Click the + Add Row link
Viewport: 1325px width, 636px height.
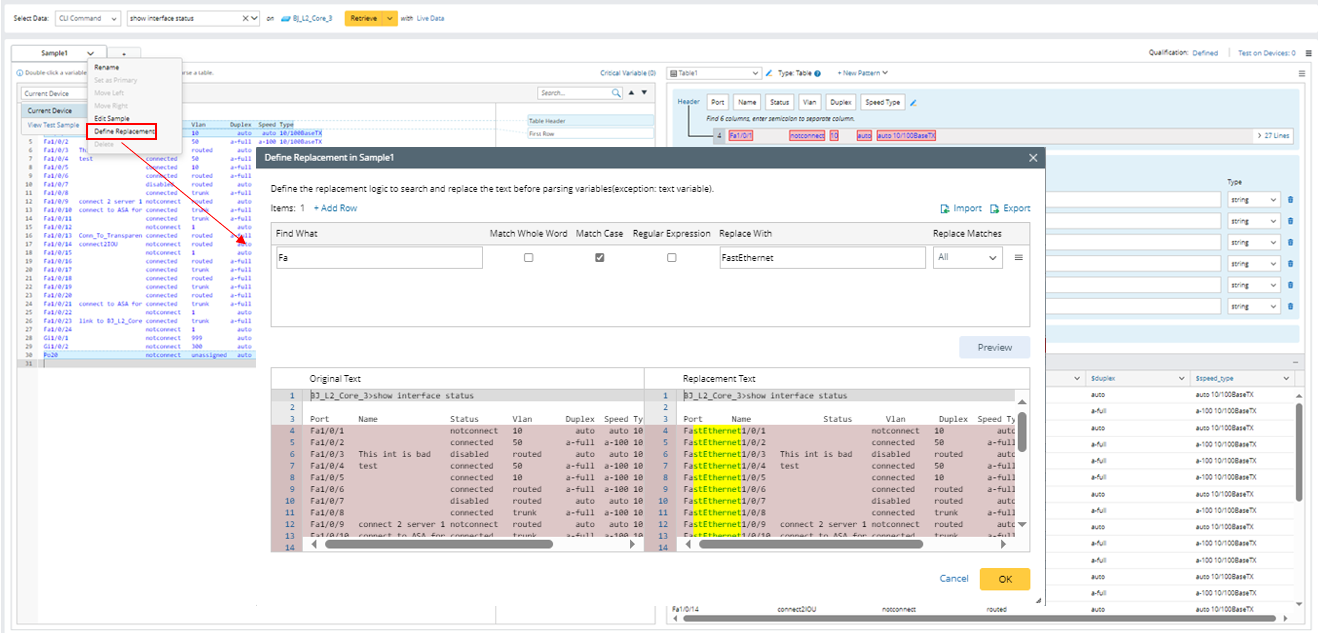335,208
